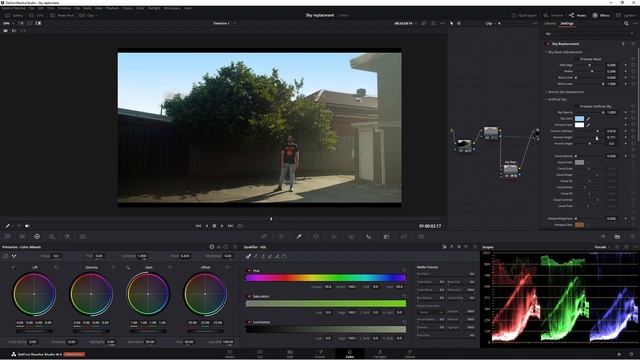Viewport: 640px width, 360px height.
Task: Expand the Source Sky Appearance section
Action: coord(546,92)
